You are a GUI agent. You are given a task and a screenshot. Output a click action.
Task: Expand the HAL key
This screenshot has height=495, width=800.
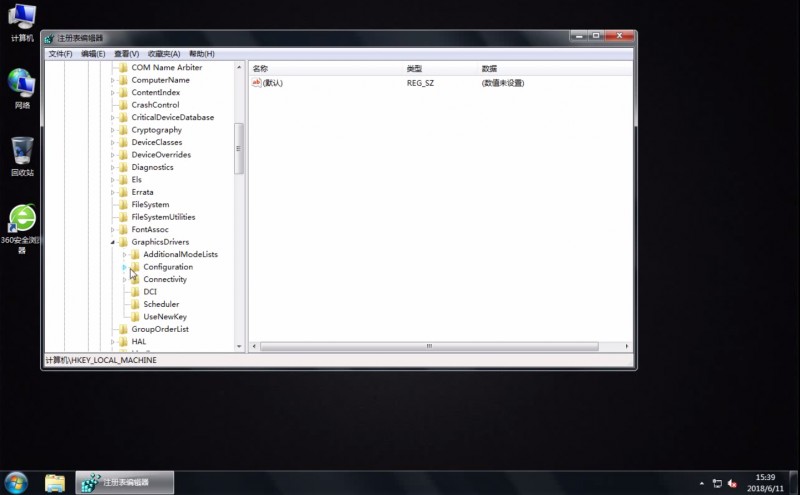[113, 341]
